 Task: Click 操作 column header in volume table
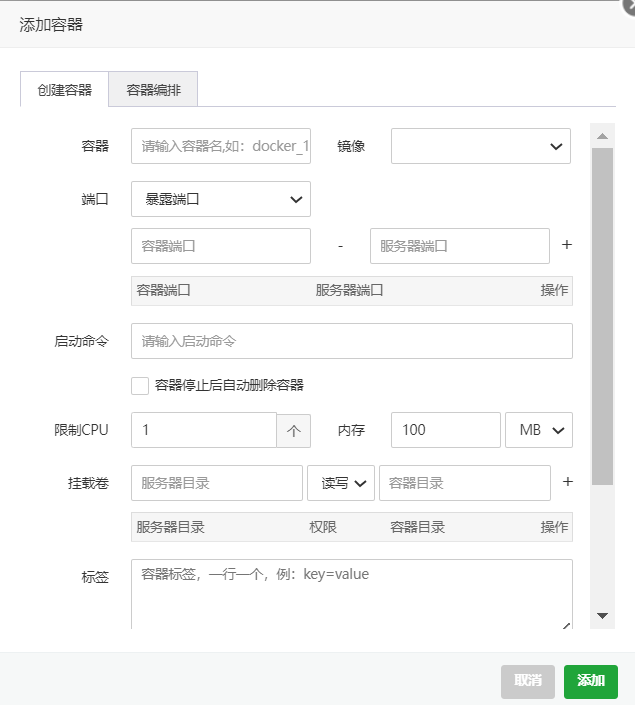click(555, 527)
